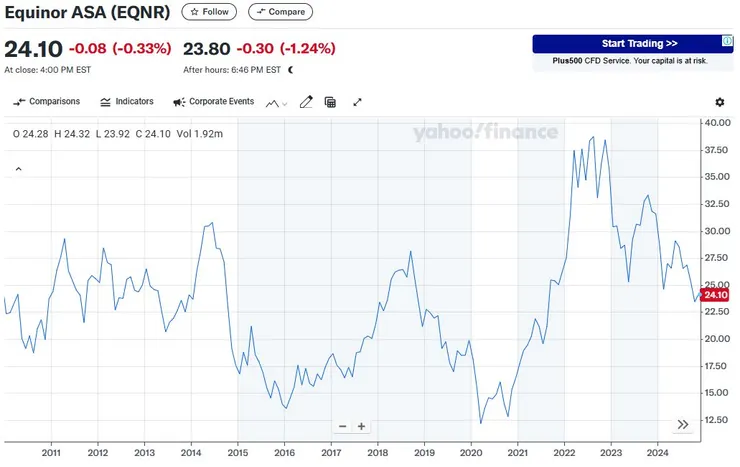Screen dimensions: 740x467
Task: Click the L 23.92 low value
Action: coord(113,134)
